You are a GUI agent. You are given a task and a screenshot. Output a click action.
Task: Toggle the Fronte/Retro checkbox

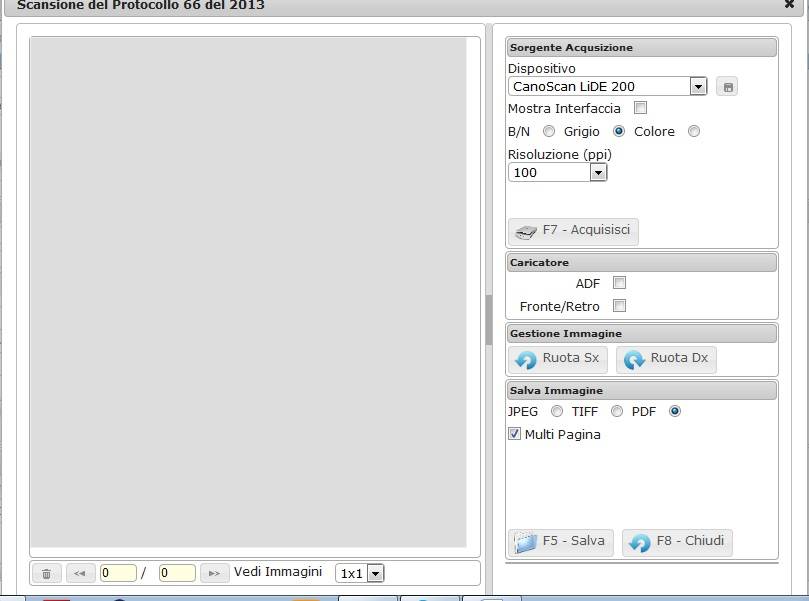click(x=619, y=306)
